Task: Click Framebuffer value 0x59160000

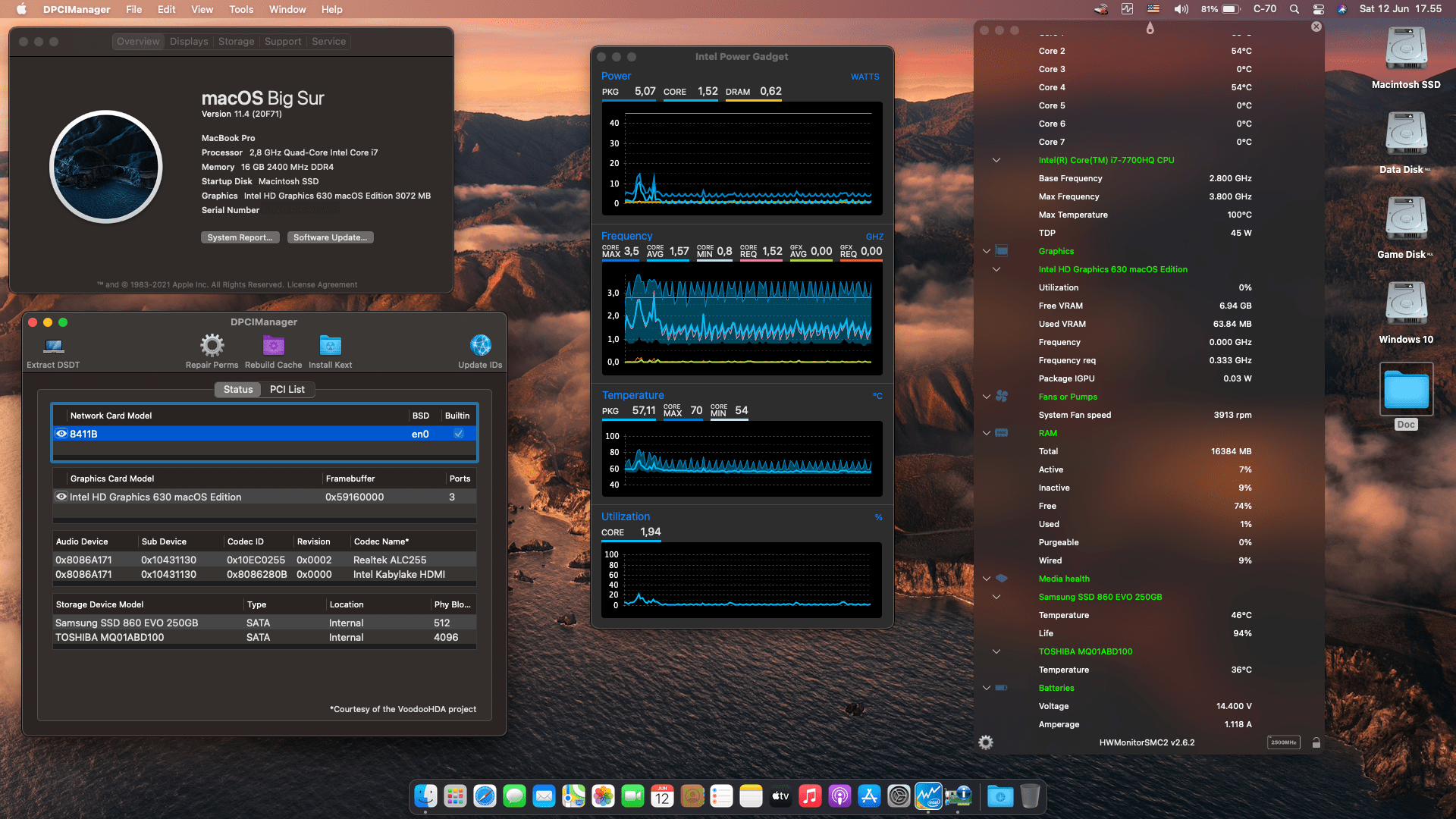Action: pyautogui.click(x=354, y=497)
